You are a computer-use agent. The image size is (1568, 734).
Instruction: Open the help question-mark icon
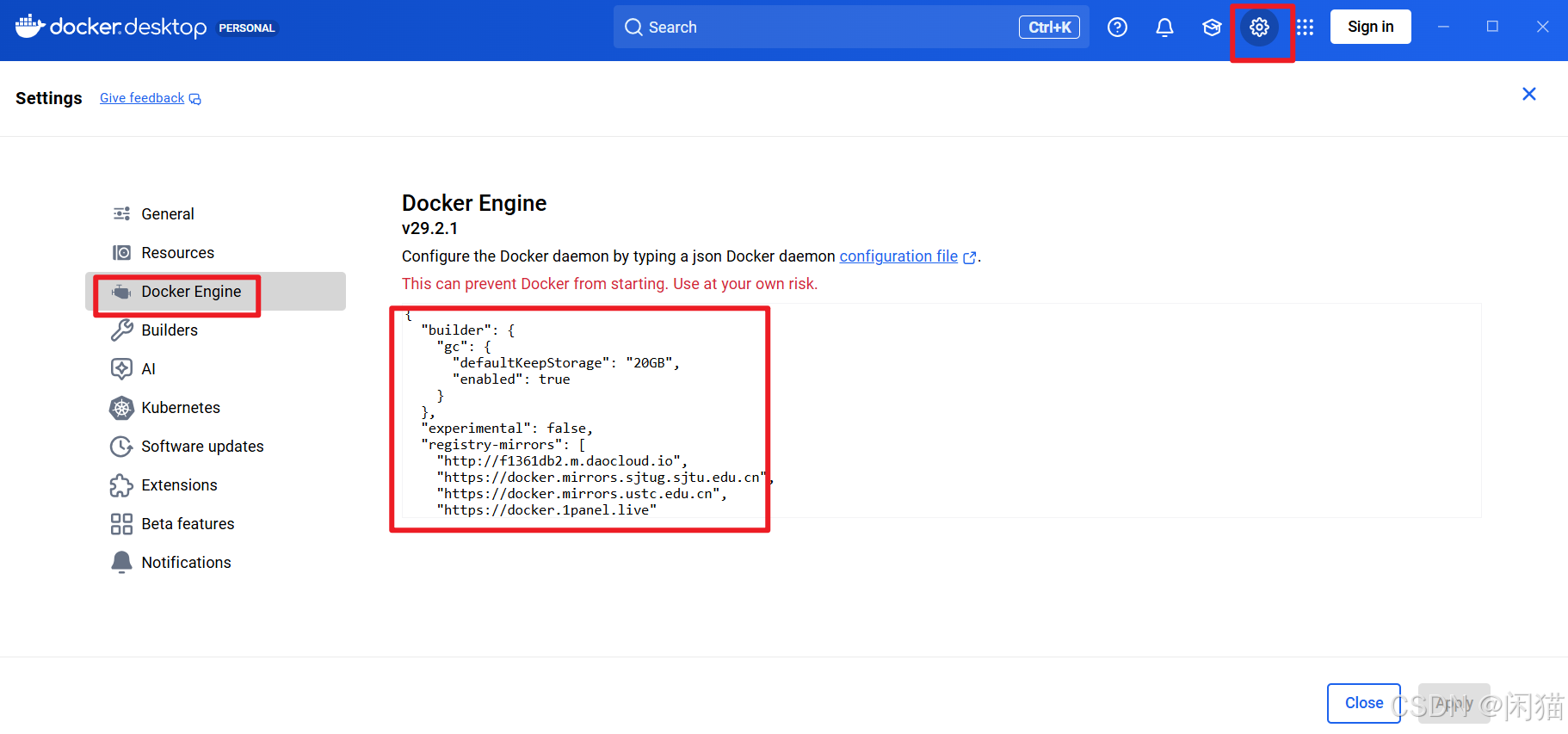pos(1117,28)
